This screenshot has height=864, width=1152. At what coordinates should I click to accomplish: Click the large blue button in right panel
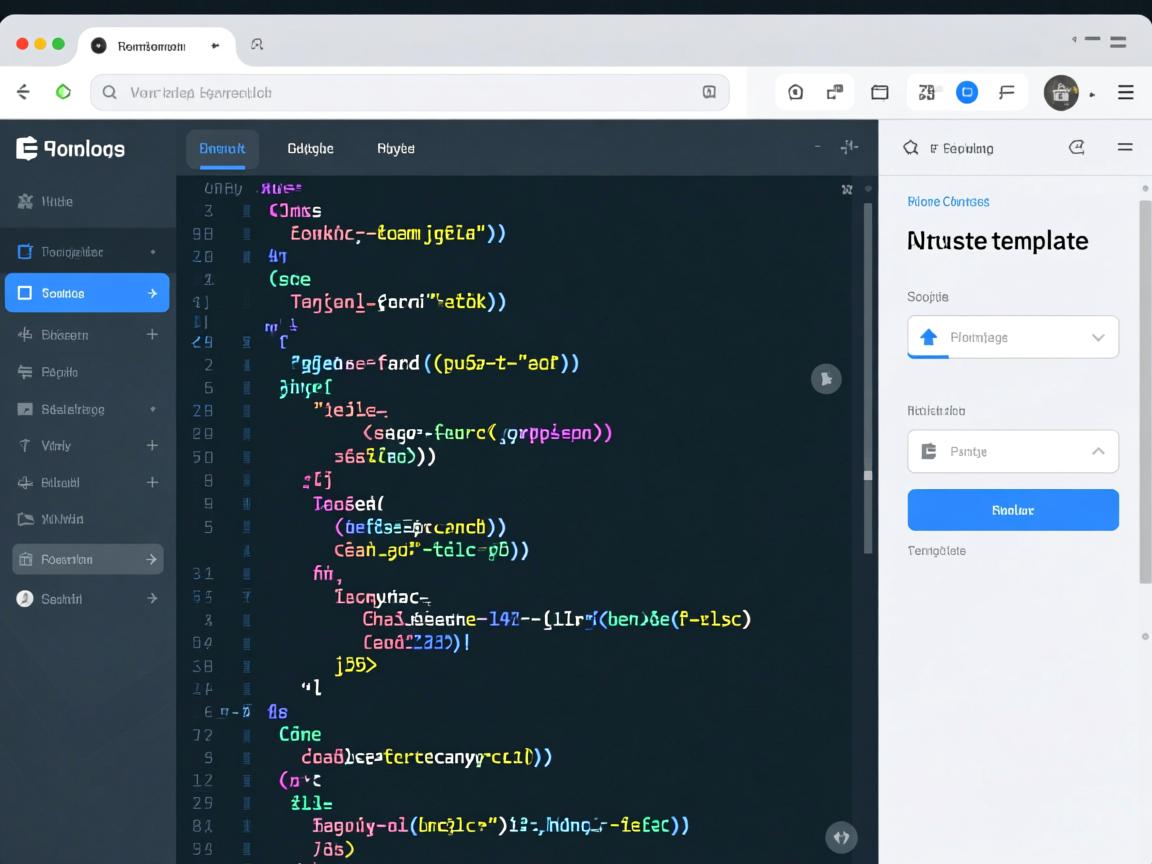pyautogui.click(x=1012, y=510)
